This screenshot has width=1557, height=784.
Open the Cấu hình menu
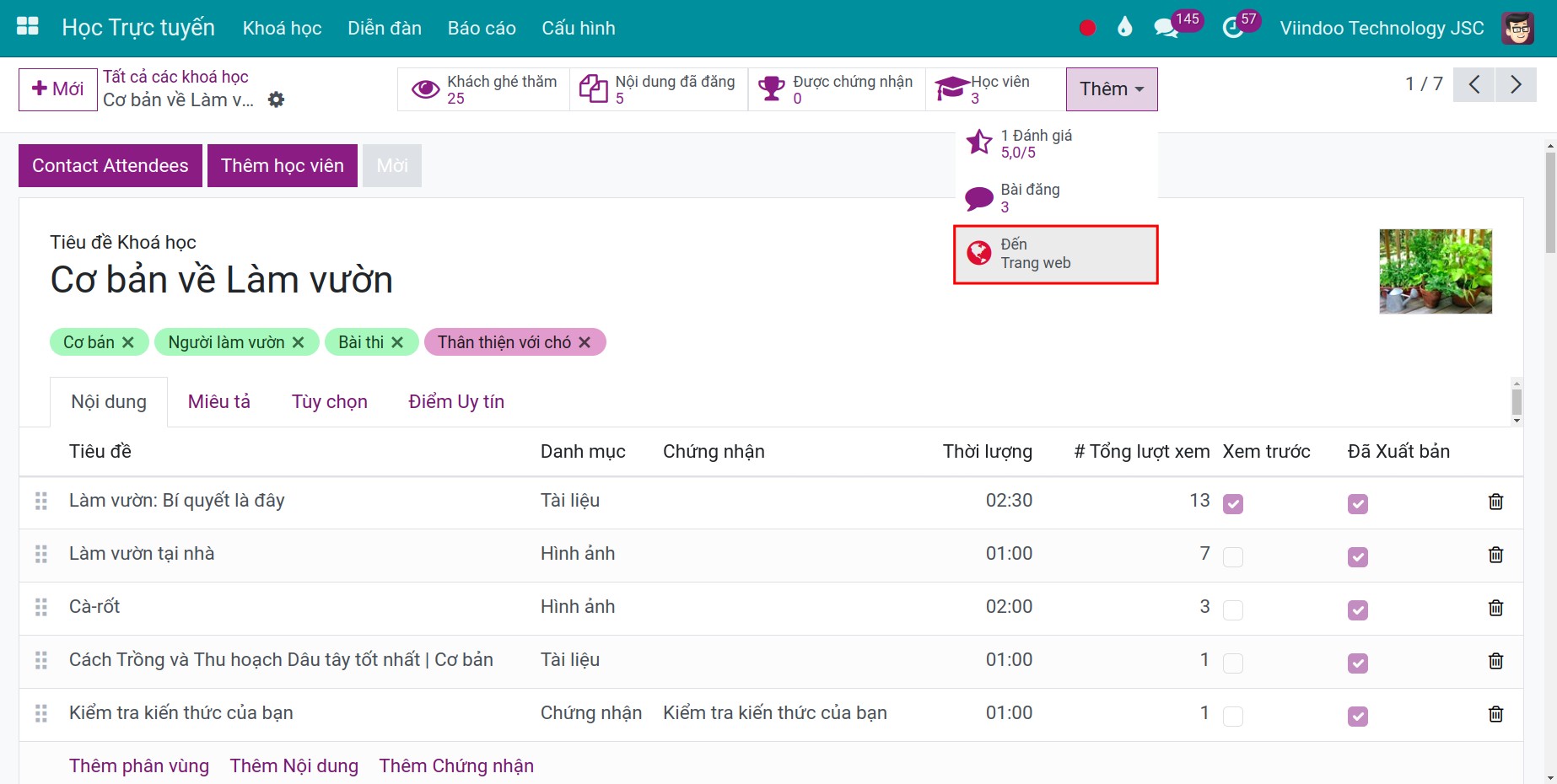click(x=579, y=28)
